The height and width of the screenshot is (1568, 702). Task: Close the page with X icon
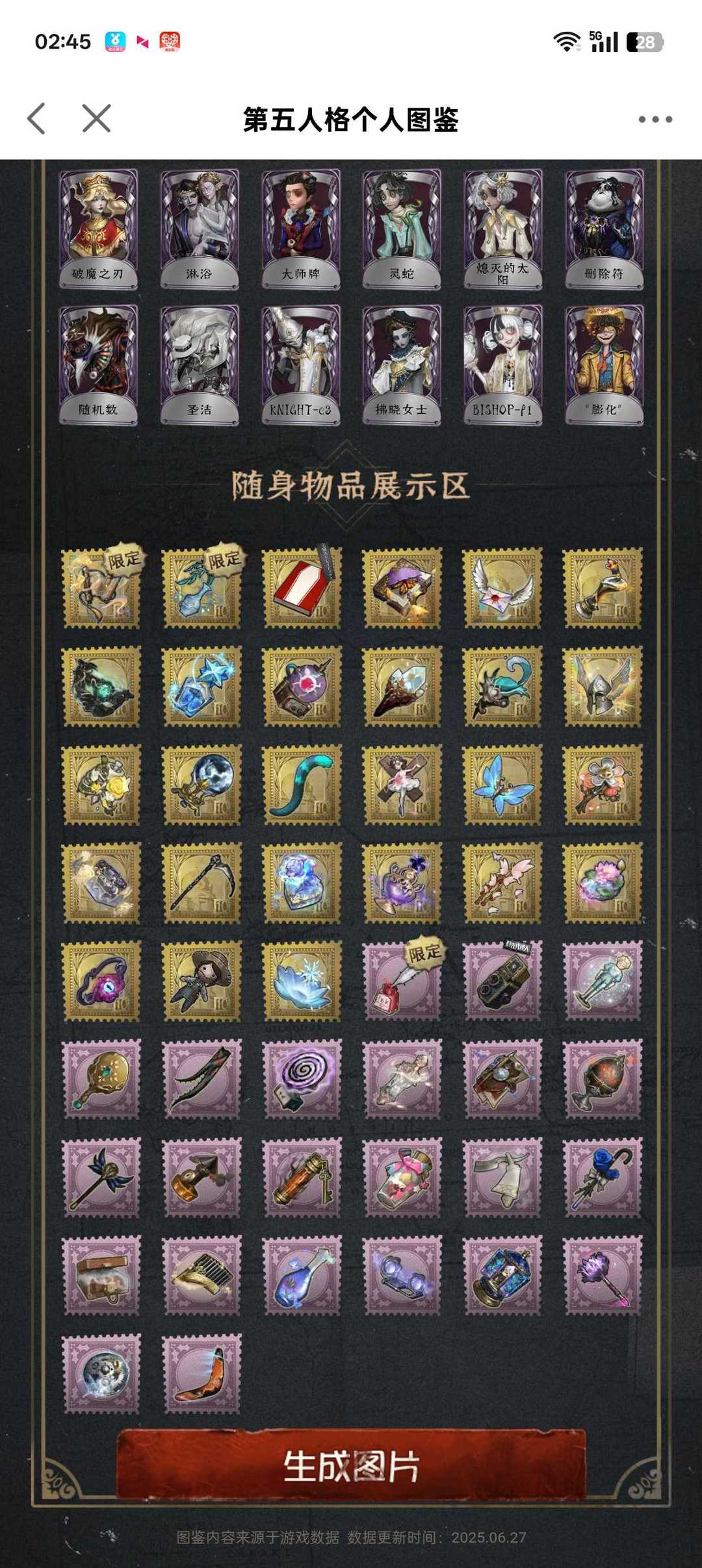(x=96, y=119)
